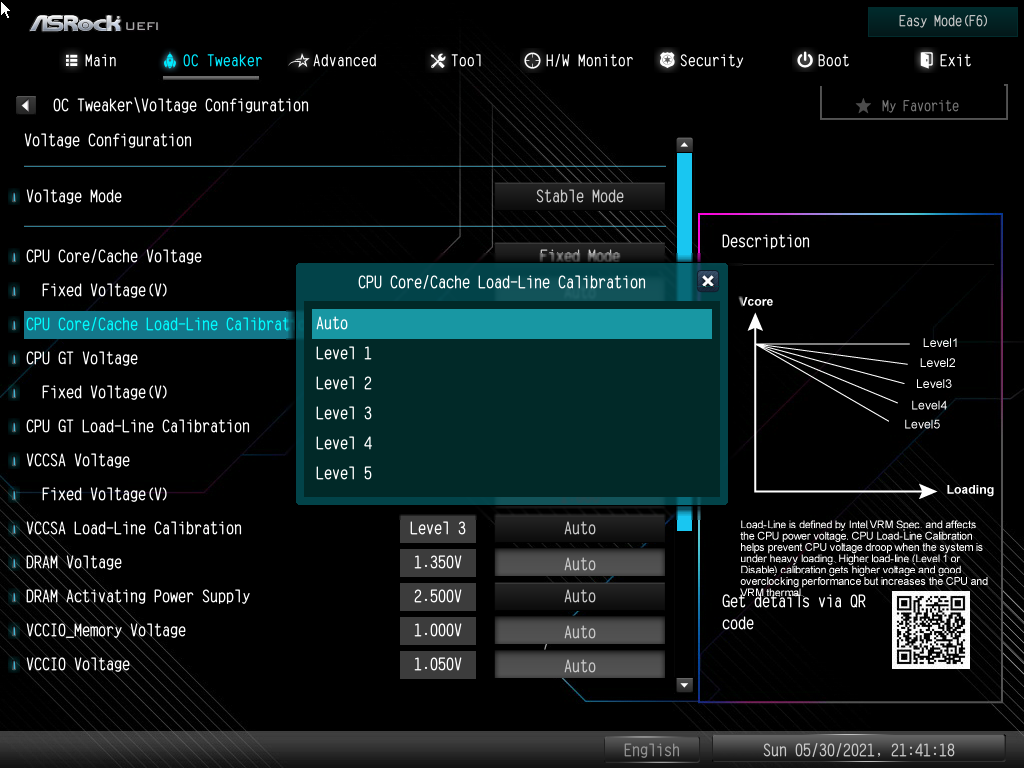Image resolution: width=1024 pixels, height=768 pixels.
Task: Open the Exit menu tab
Action: (945, 61)
